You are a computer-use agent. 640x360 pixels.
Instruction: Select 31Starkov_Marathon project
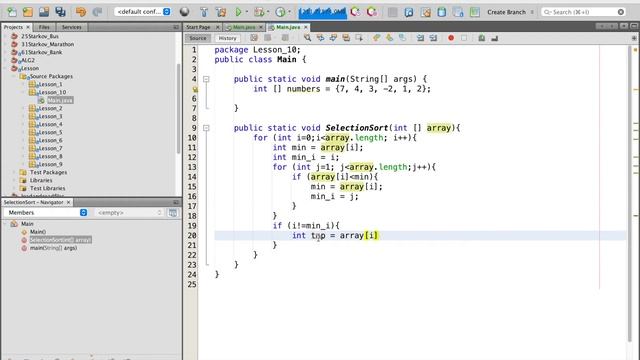click(x=47, y=44)
